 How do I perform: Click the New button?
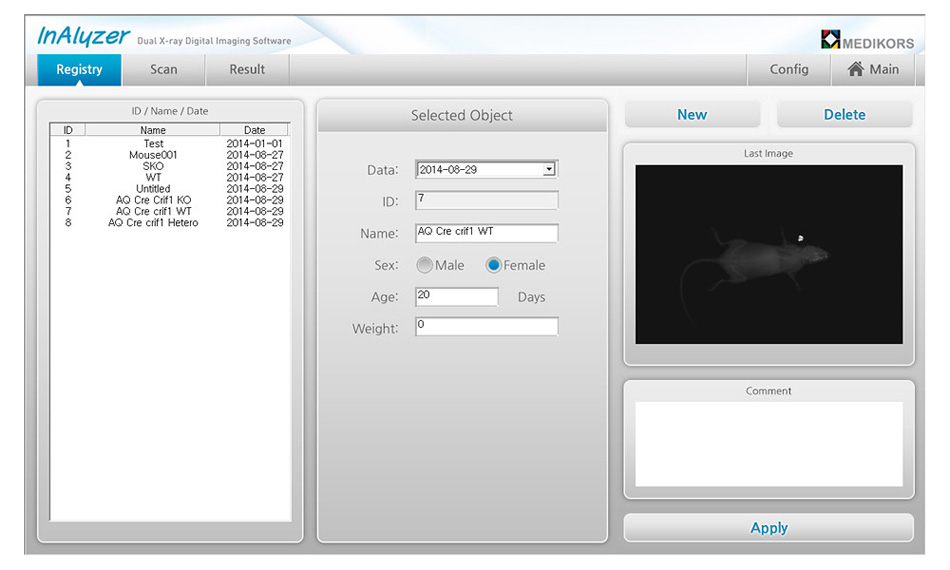pyautogui.click(x=692, y=114)
